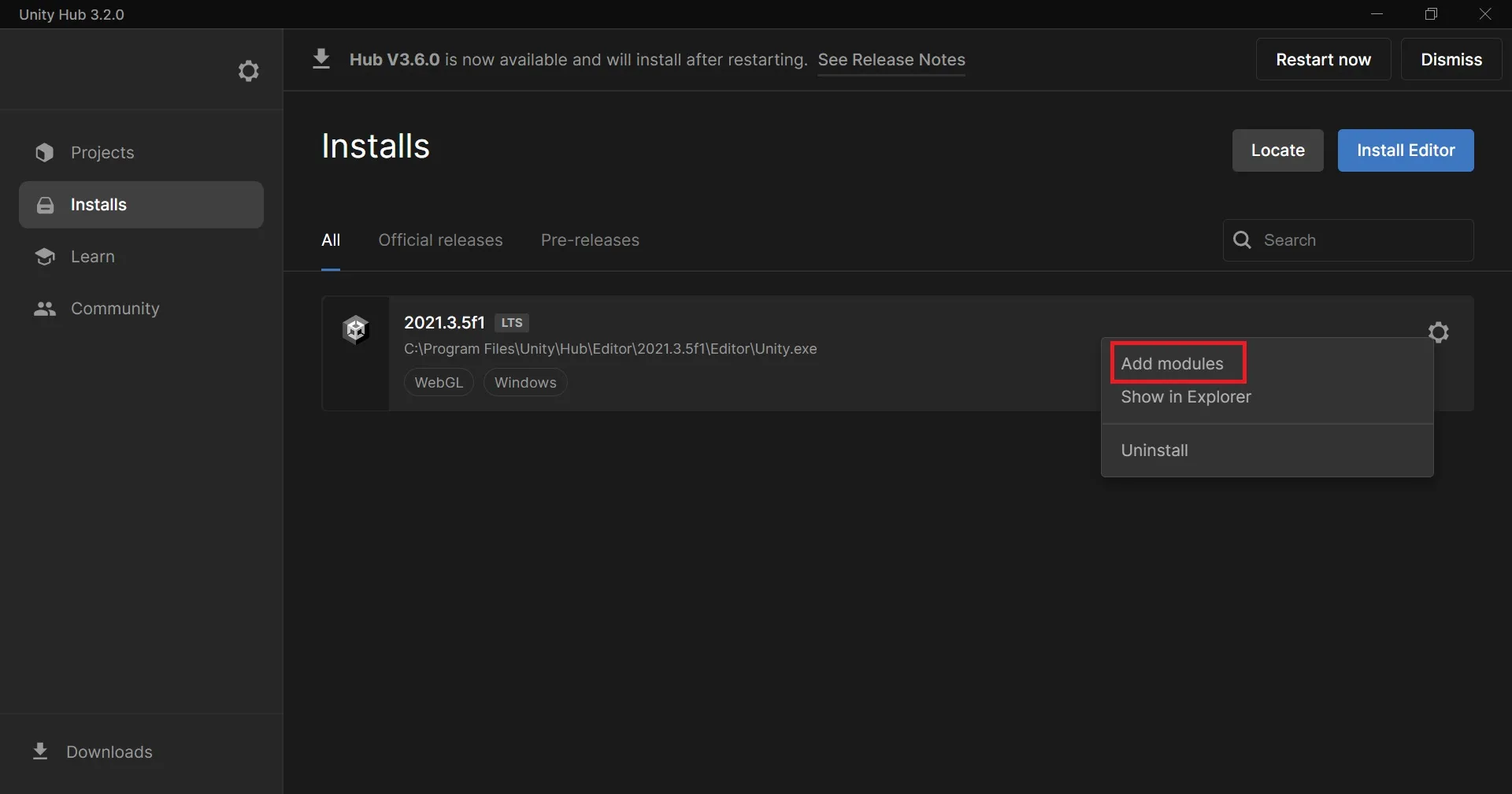Close the Unity Hub window
This screenshot has width=1512, height=794.
[1485, 14]
